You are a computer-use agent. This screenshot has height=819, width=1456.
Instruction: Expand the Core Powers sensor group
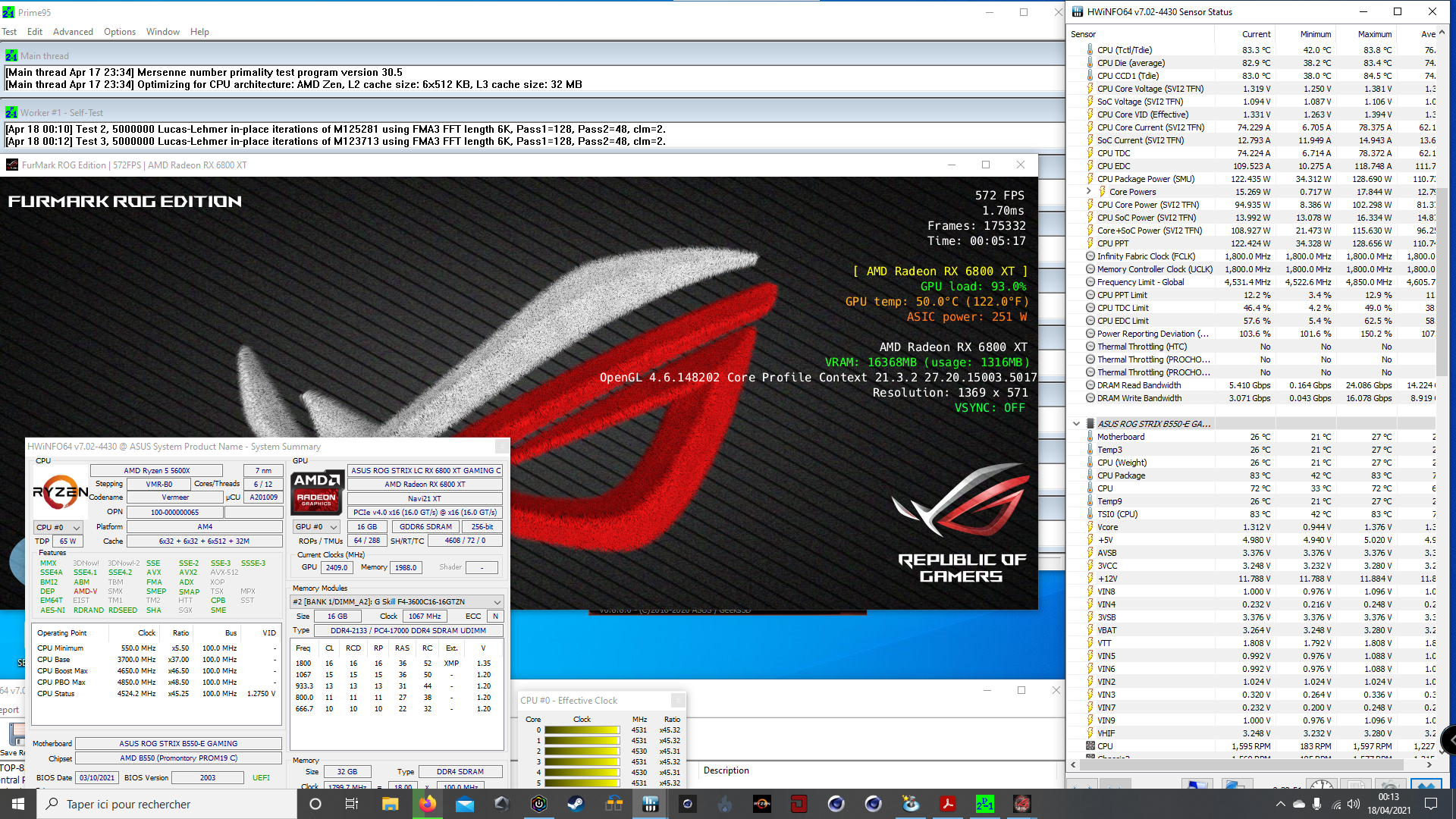[1089, 192]
